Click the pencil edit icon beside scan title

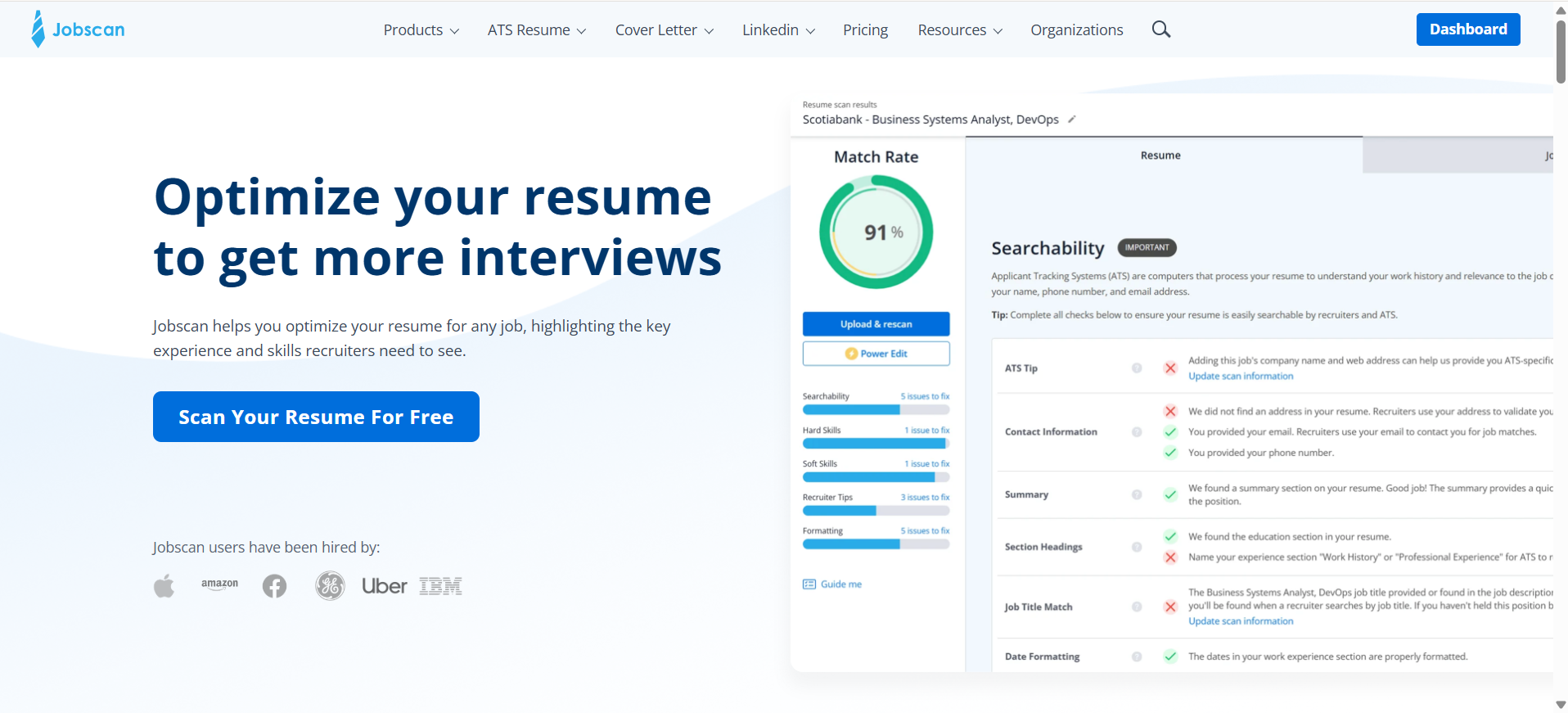pyautogui.click(x=1071, y=120)
